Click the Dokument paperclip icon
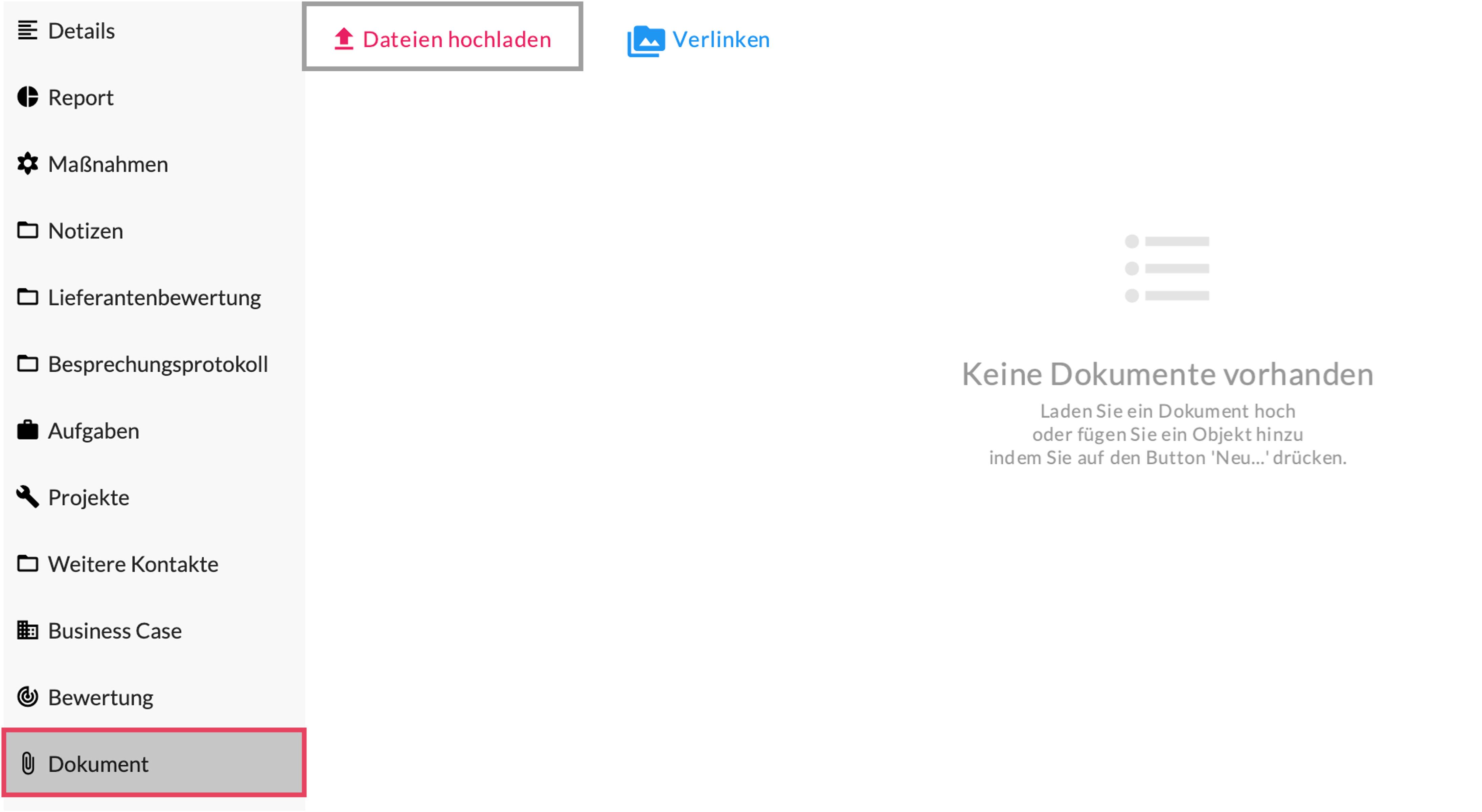 (x=28, y=764)
